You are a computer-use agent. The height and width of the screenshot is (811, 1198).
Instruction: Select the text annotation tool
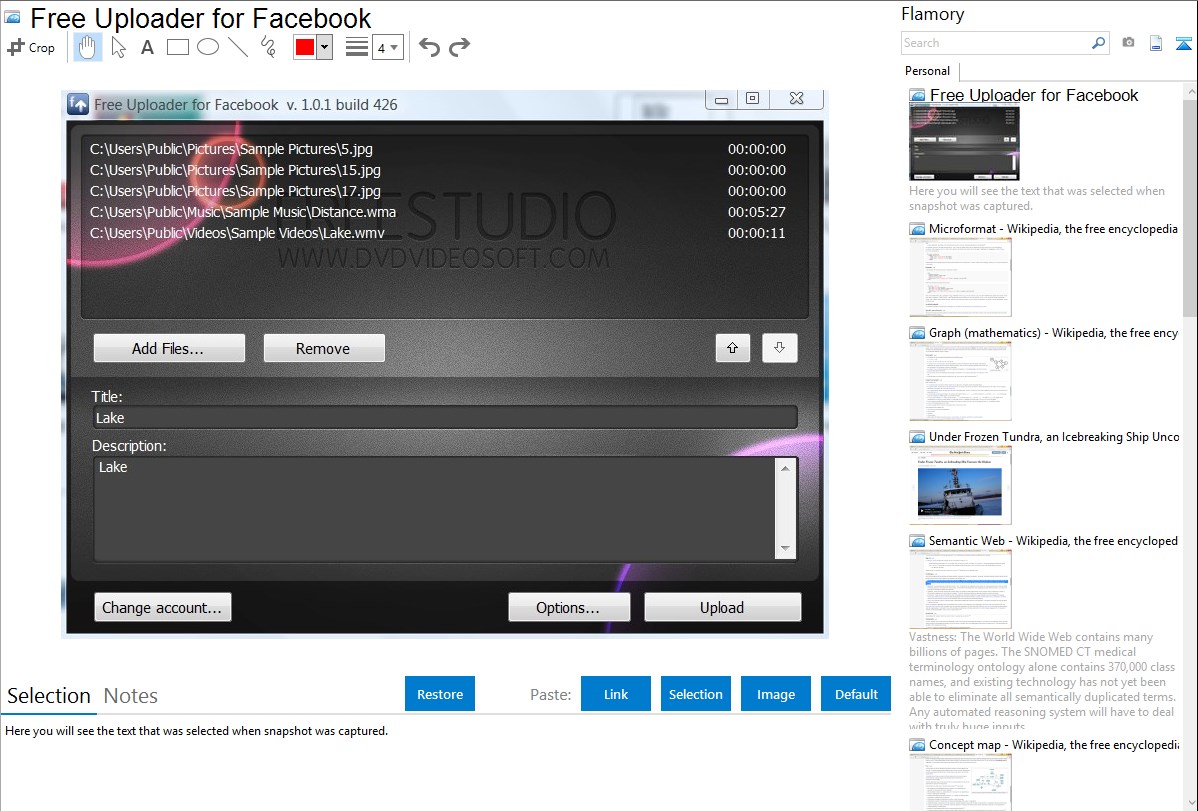tap(147, 47)
